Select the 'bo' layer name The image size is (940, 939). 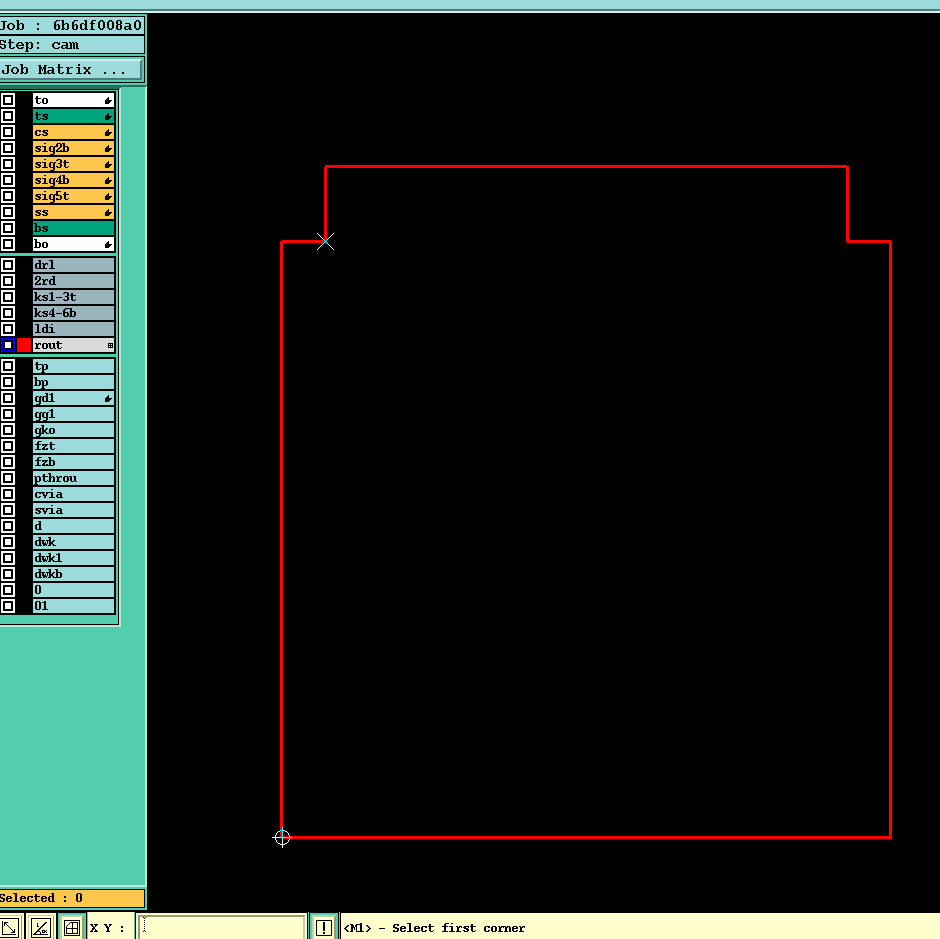coord(74,244)
